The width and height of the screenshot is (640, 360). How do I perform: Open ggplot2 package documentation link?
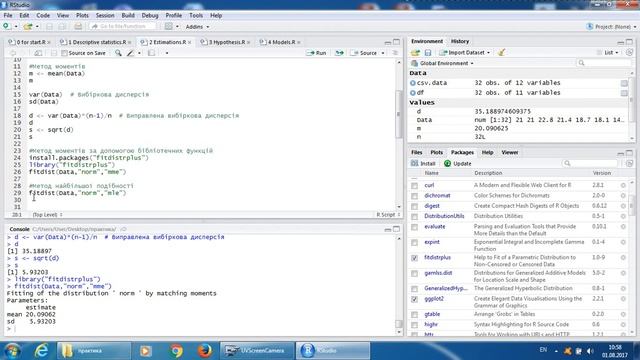[x=434, y=299]
